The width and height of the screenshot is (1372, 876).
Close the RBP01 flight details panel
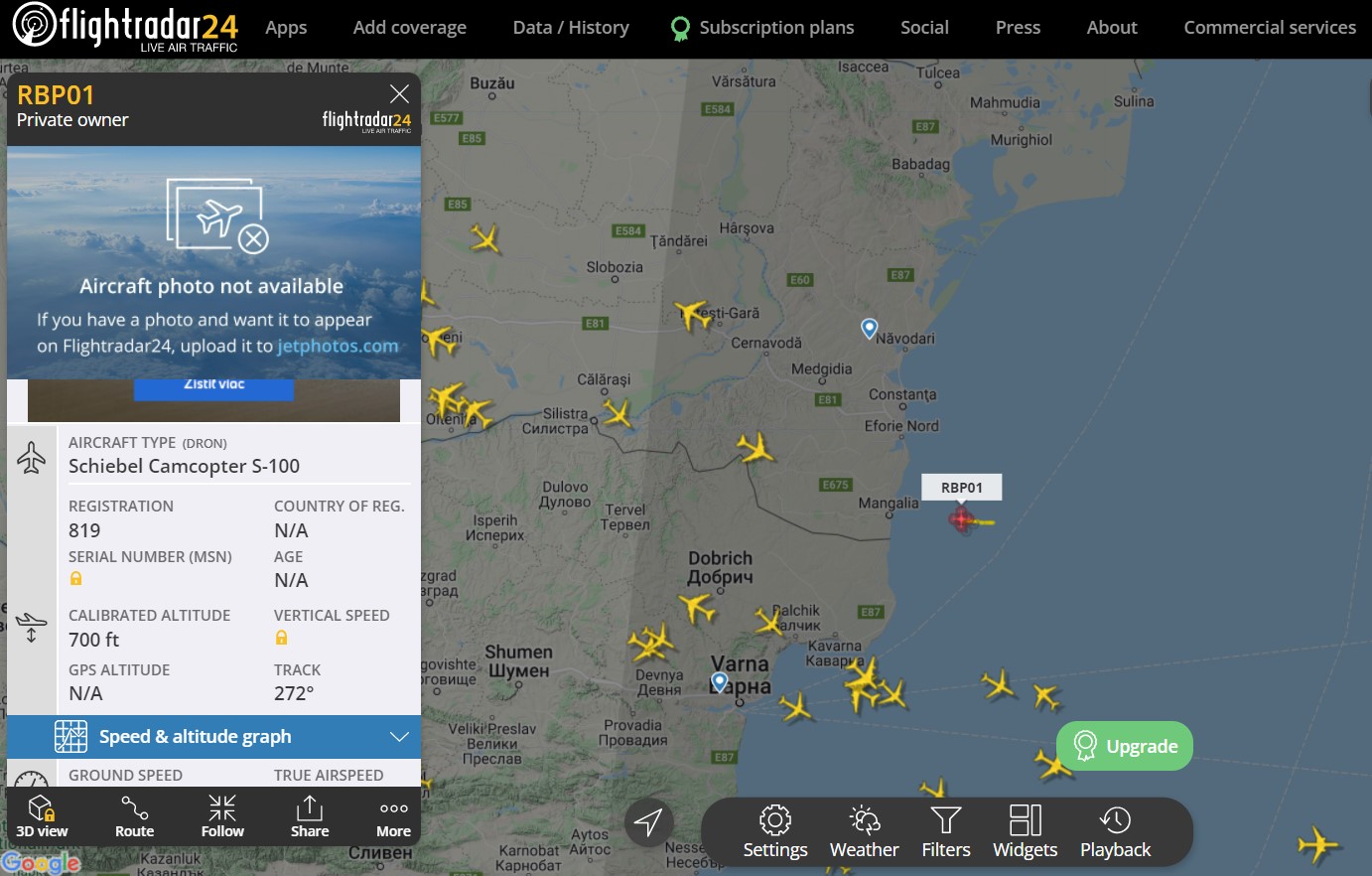click(x=399, y=94)
